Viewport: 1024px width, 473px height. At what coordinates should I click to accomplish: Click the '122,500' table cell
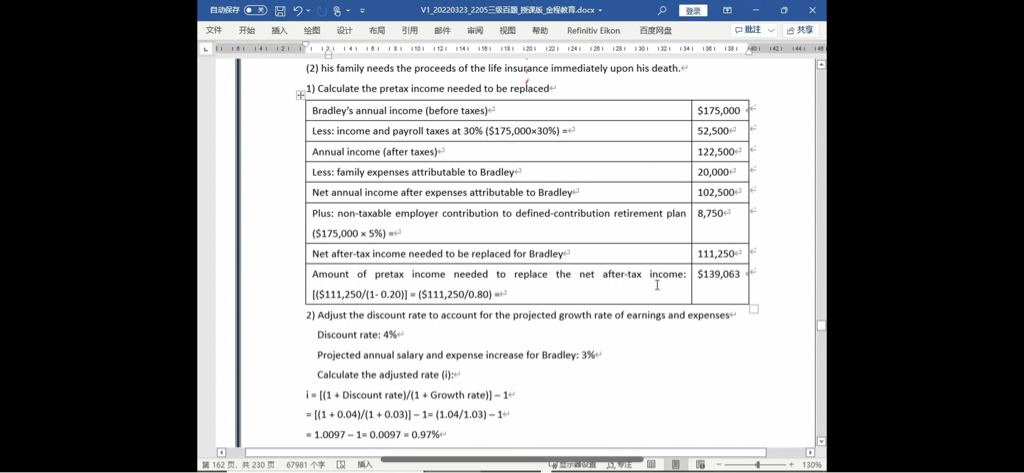tap(720, 152)
